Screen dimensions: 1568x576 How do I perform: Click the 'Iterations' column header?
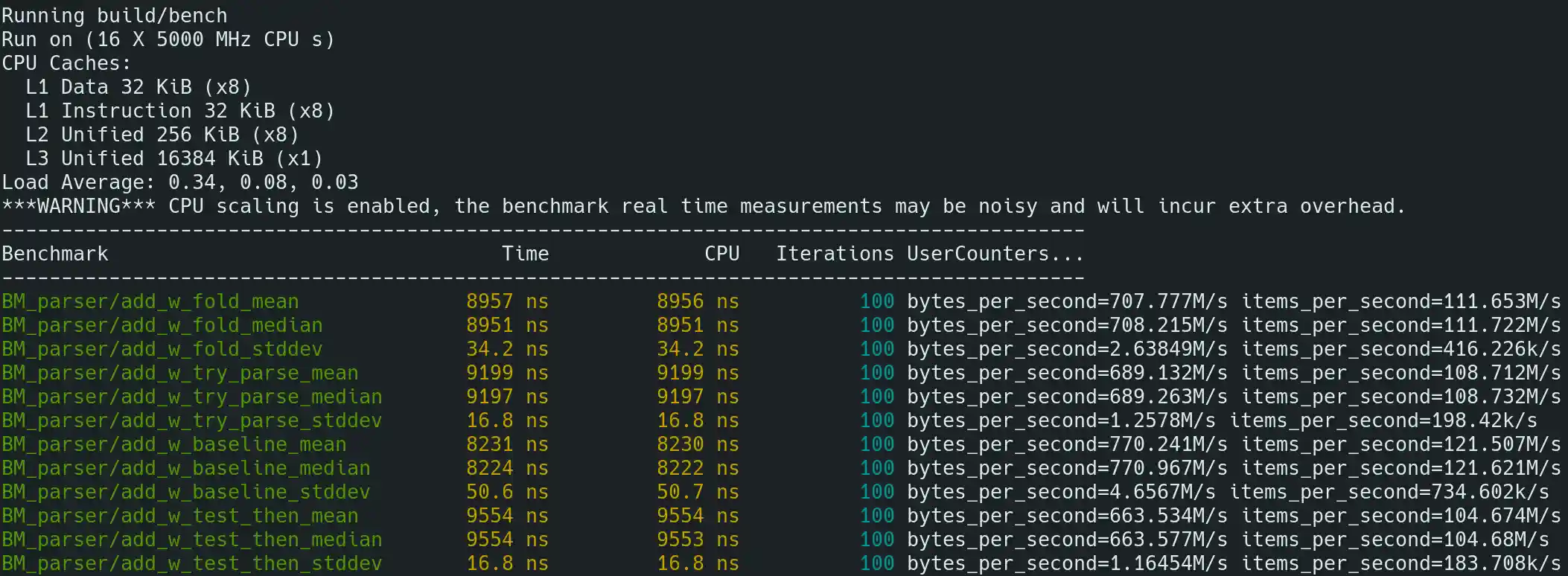pyautogui.click(x=835, y=254)
